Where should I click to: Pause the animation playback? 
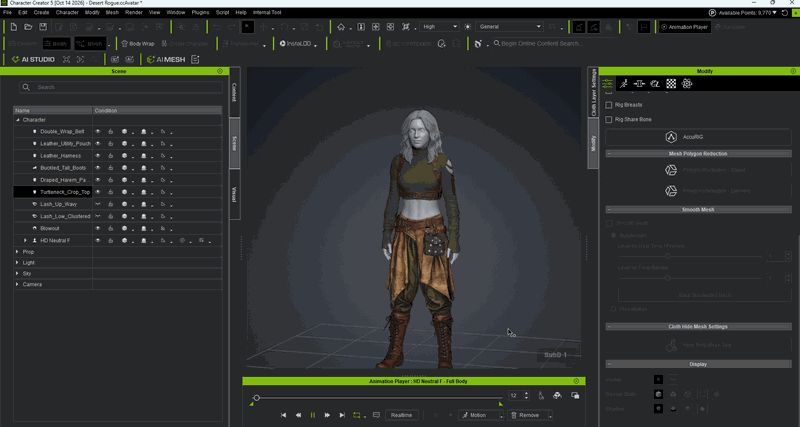pos(313,415)
